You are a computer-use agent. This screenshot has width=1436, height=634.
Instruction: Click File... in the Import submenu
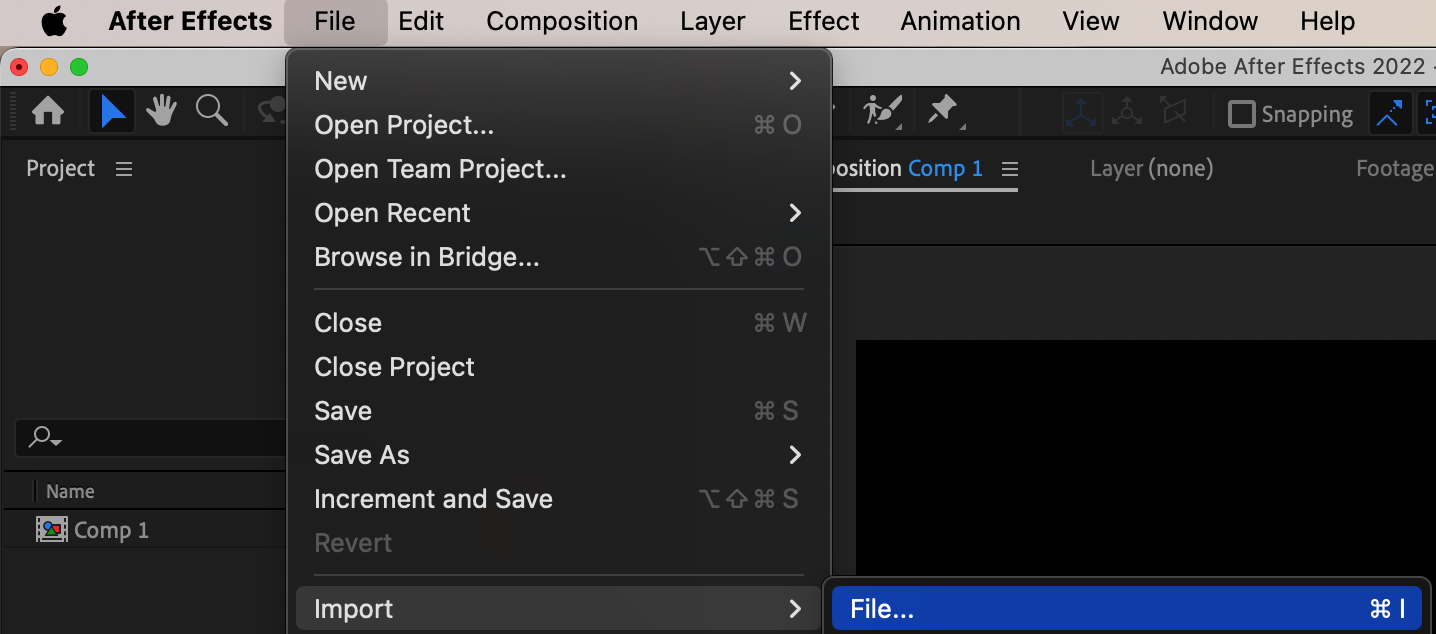1126,609
